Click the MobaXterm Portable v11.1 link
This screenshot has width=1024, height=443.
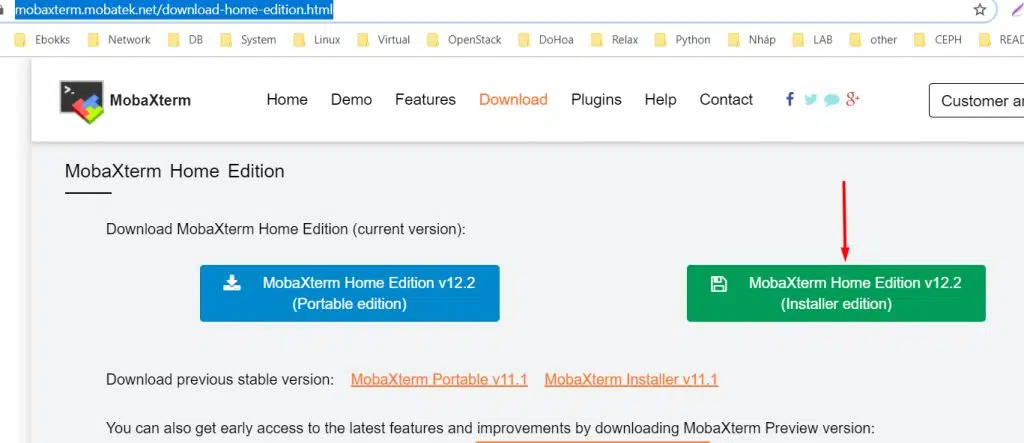click(x=439, y=380)
